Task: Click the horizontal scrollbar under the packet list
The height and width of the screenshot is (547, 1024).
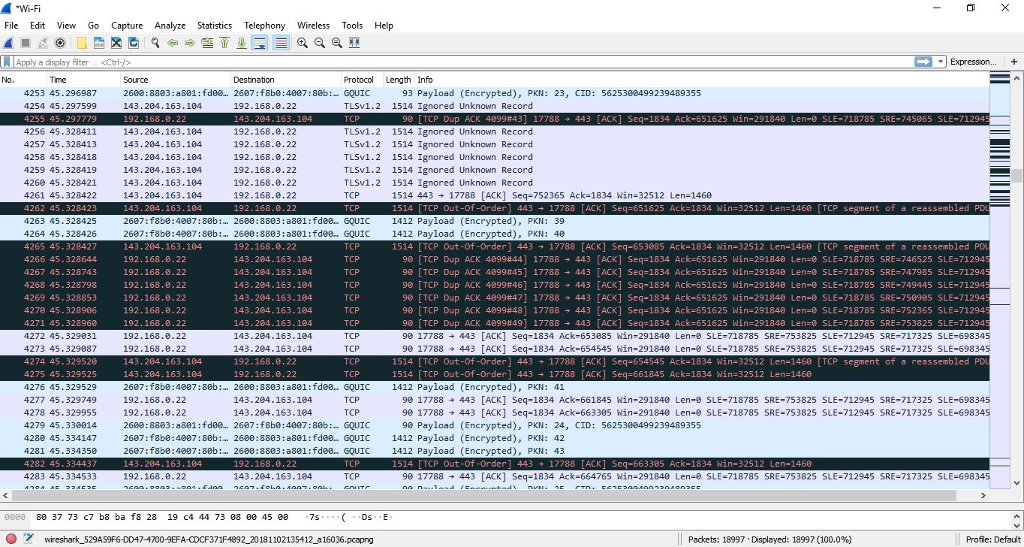Action: (x=480, y=495)
